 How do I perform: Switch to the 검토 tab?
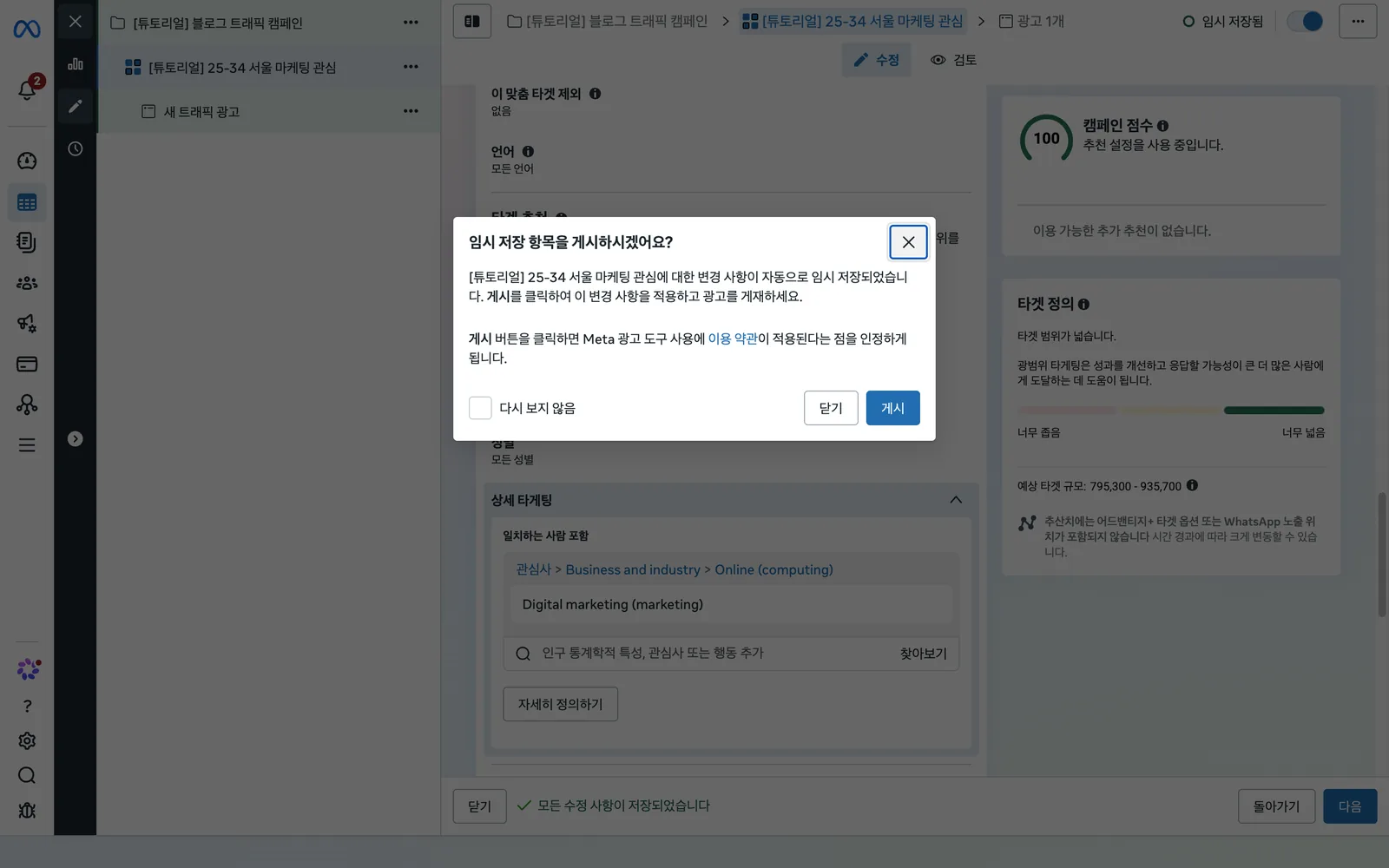(x=953, y=60)
